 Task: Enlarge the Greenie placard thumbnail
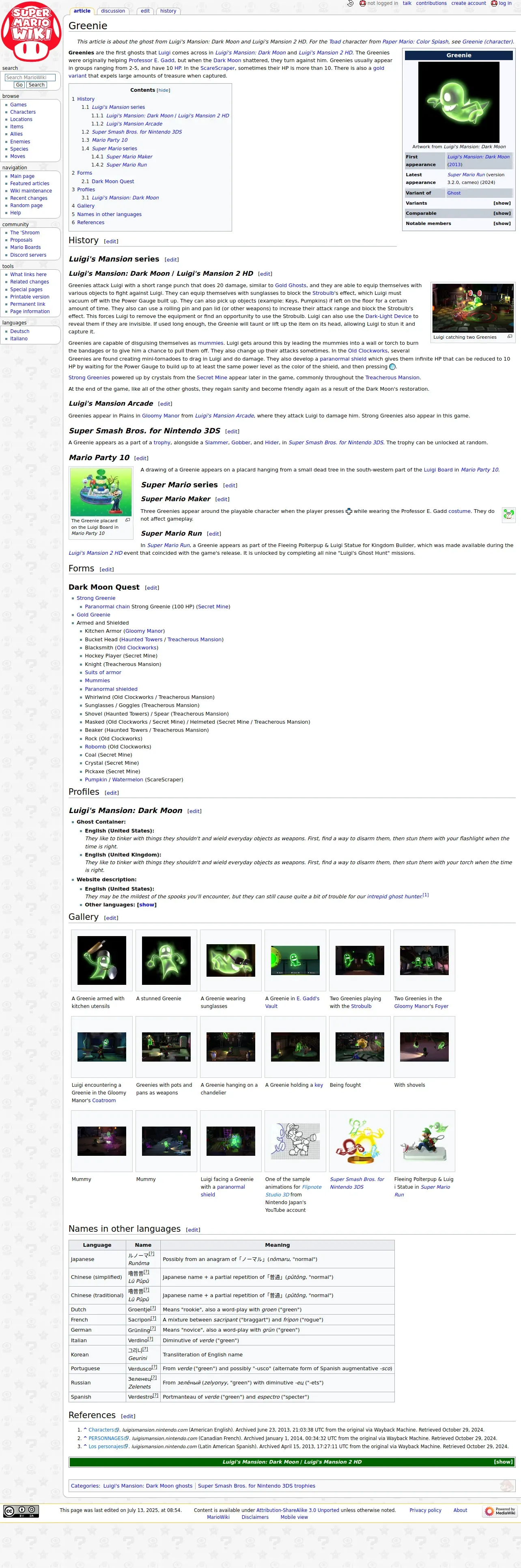tap(128, 520)
